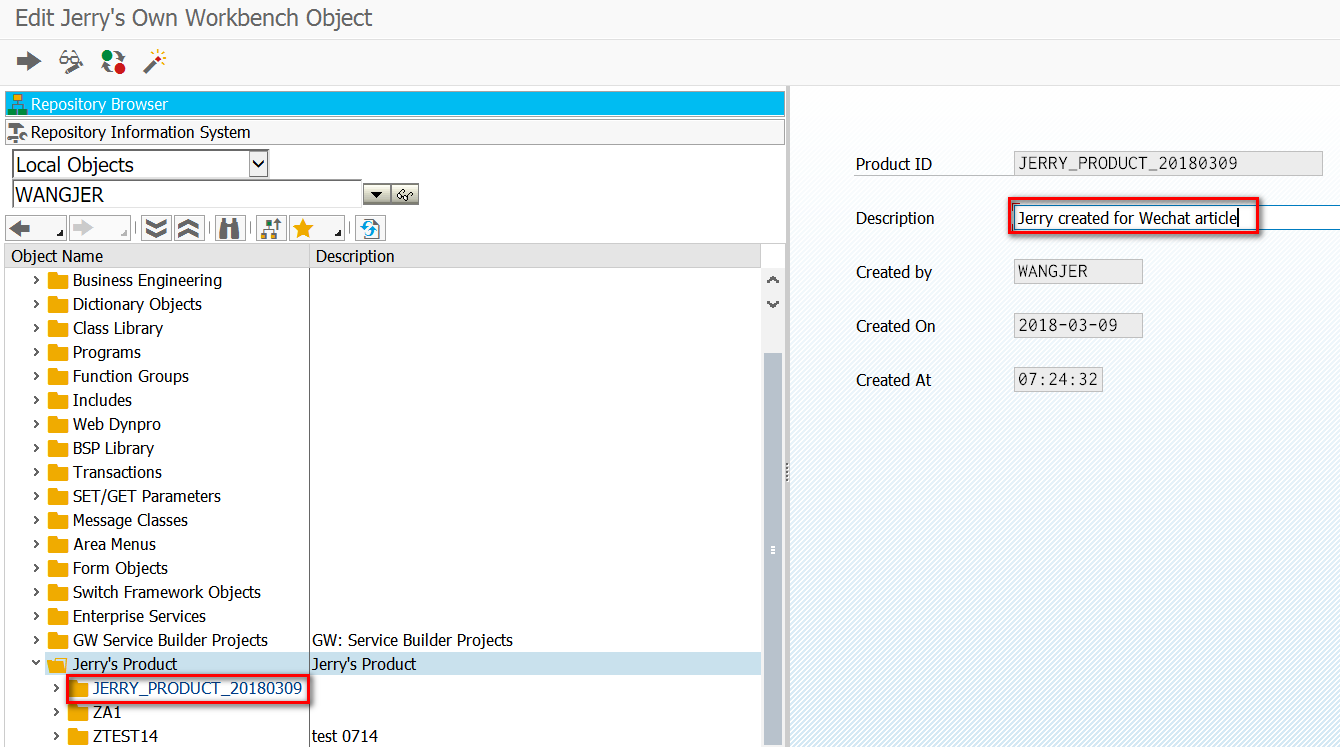The height and width of the screenshot is (747, 1340).
Task: Click the WANGJER user name input field
Action: tap(186, 194)
